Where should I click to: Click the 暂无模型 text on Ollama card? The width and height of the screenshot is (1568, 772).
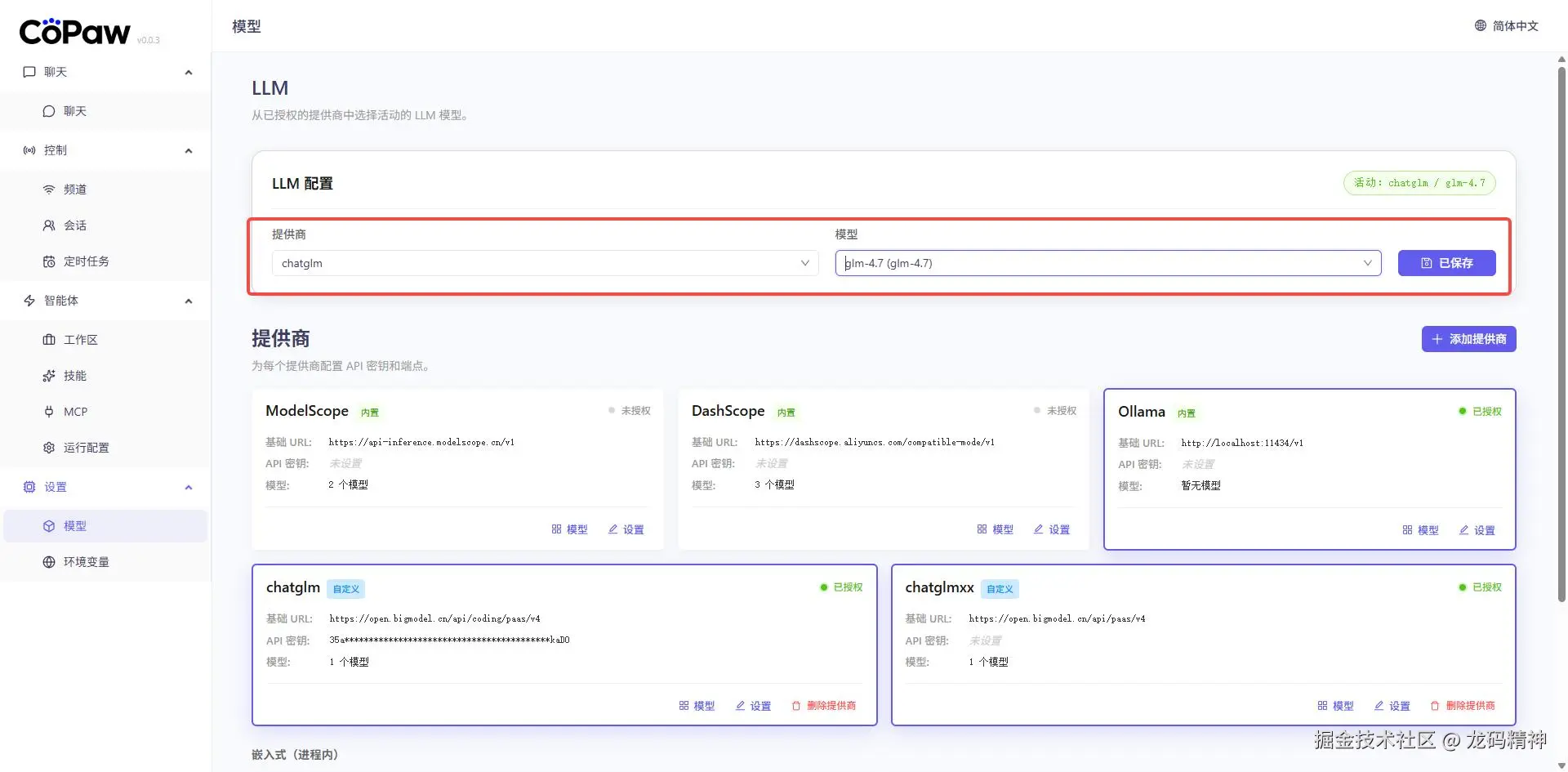click(x=1200, y=485)
